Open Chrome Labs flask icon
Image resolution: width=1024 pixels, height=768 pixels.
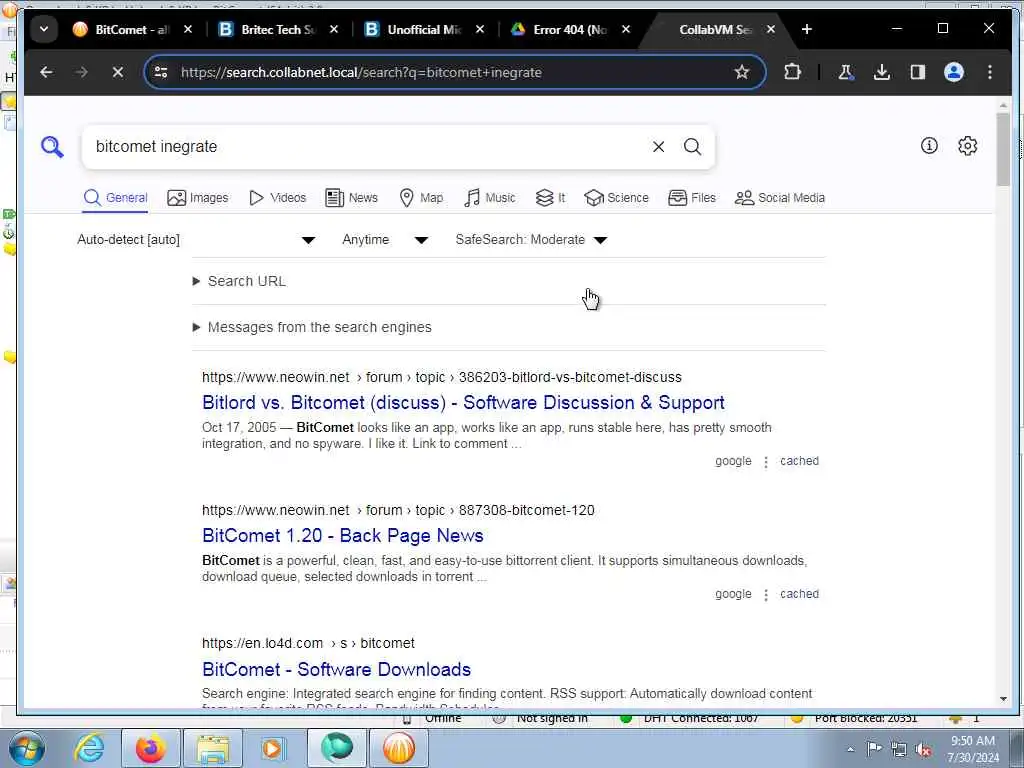pos(846,72)
